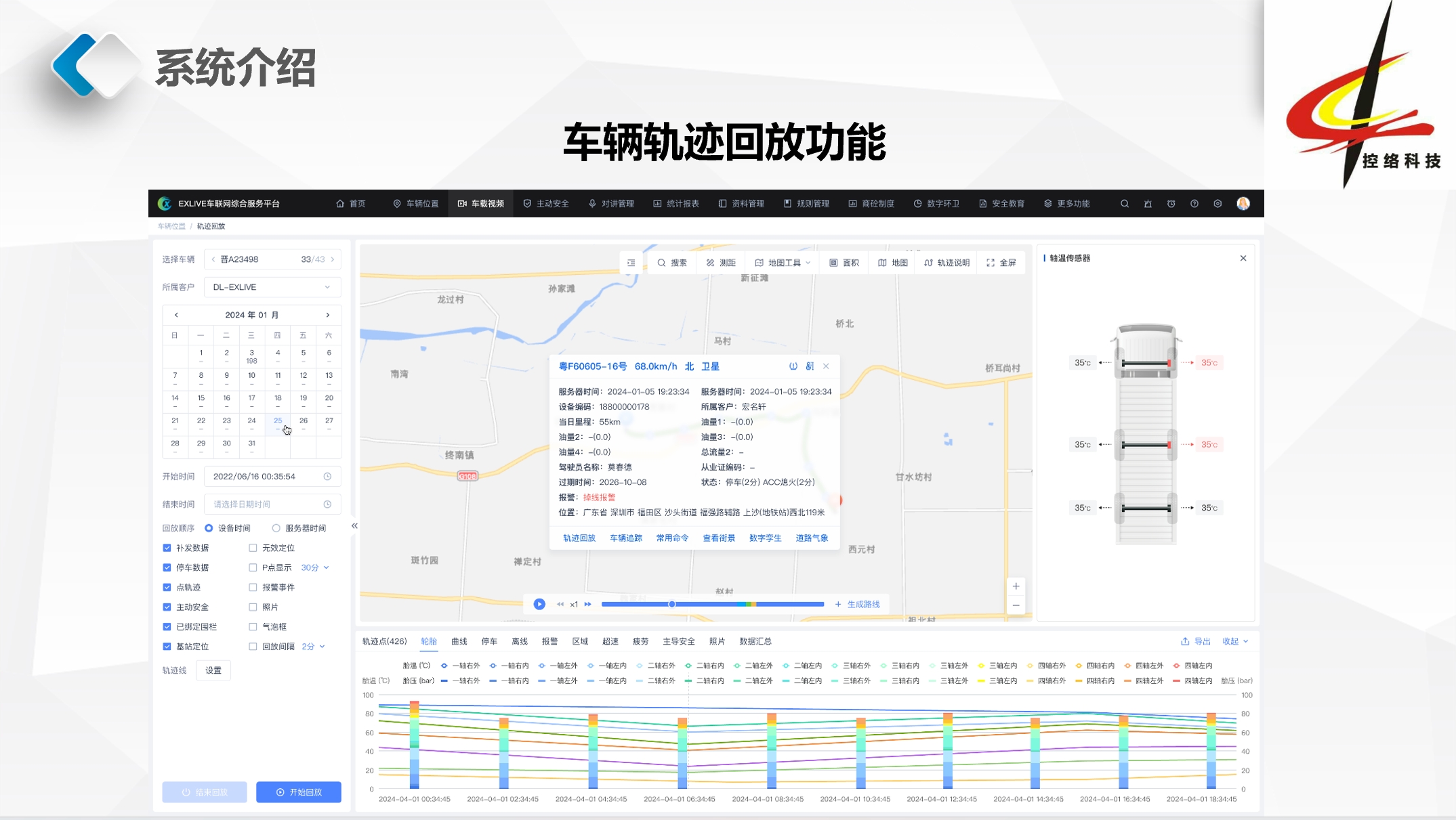The height and width of the screenshot is (820, 1456).
Task: Click the fast forward playback speed icon
Action: tap(588, 604)
